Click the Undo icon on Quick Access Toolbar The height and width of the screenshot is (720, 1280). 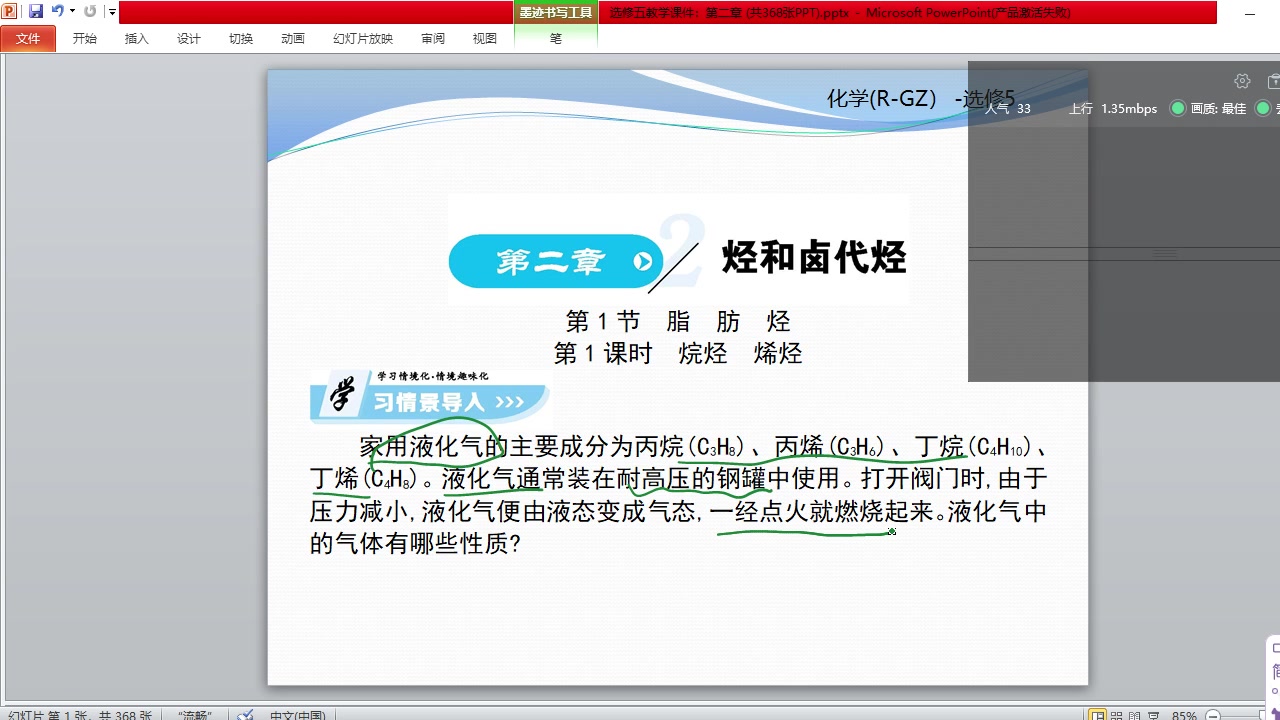tap(57, 10)
